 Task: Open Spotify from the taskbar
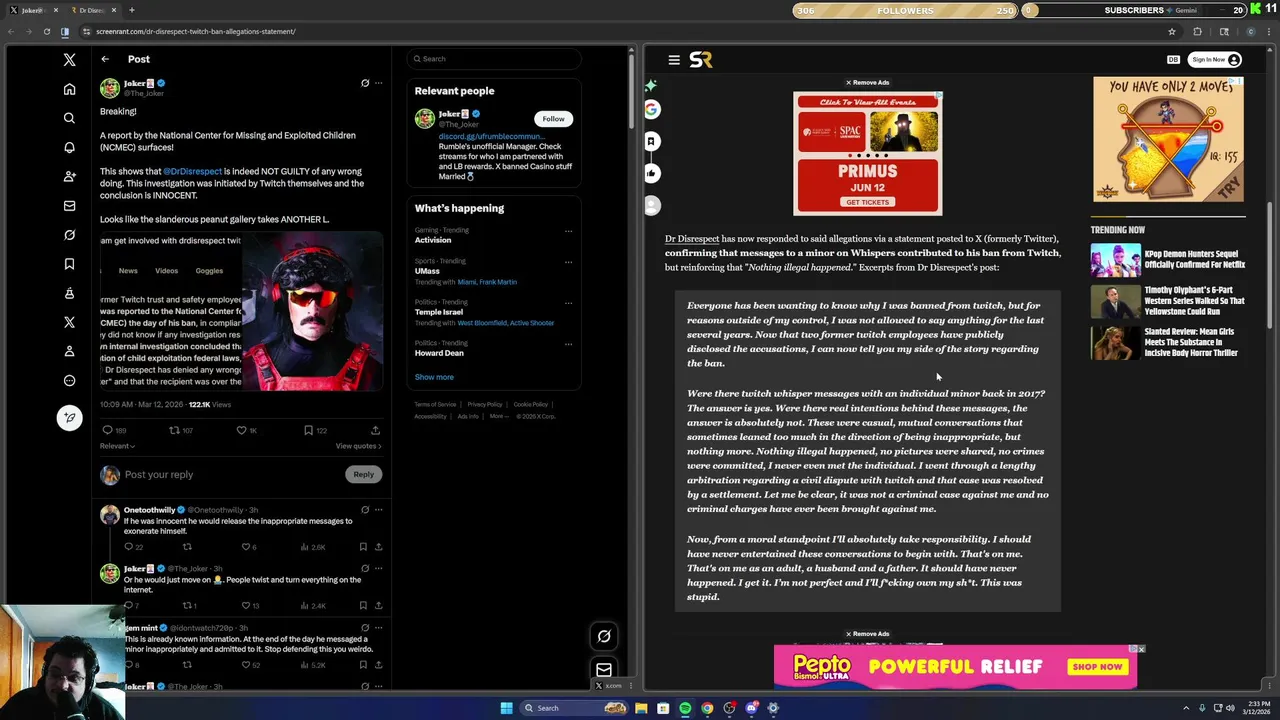pyautogui.click(x=685, y=708)
